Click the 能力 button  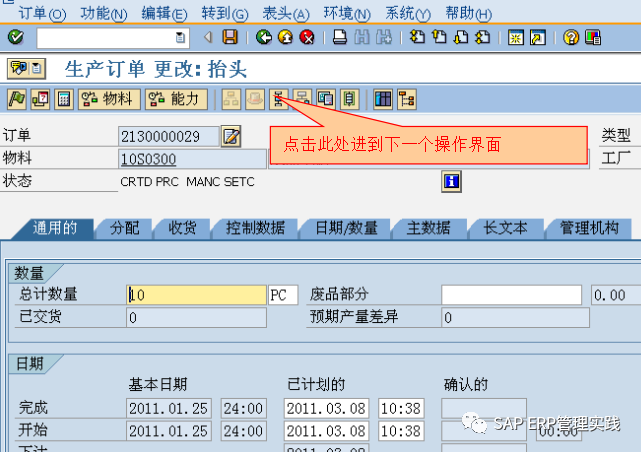point(176,99)
